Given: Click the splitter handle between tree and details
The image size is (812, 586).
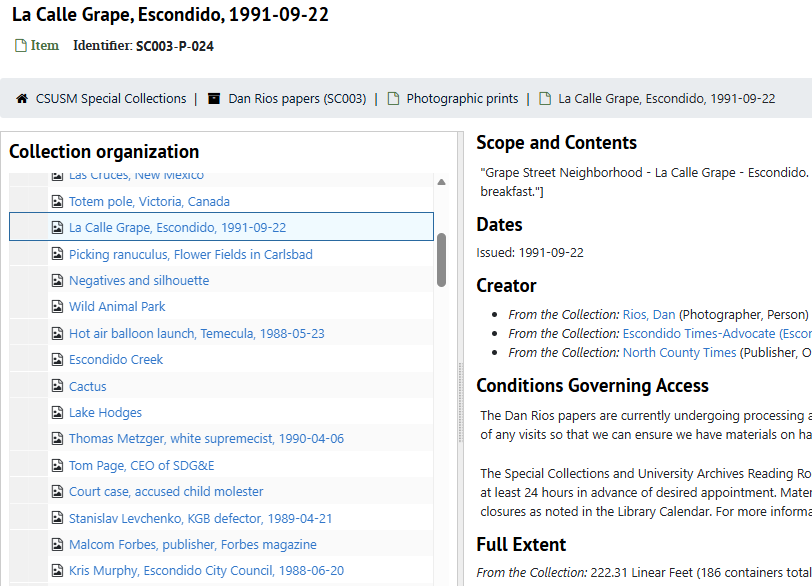Looking at the screenshot, I should coord(460,403).
